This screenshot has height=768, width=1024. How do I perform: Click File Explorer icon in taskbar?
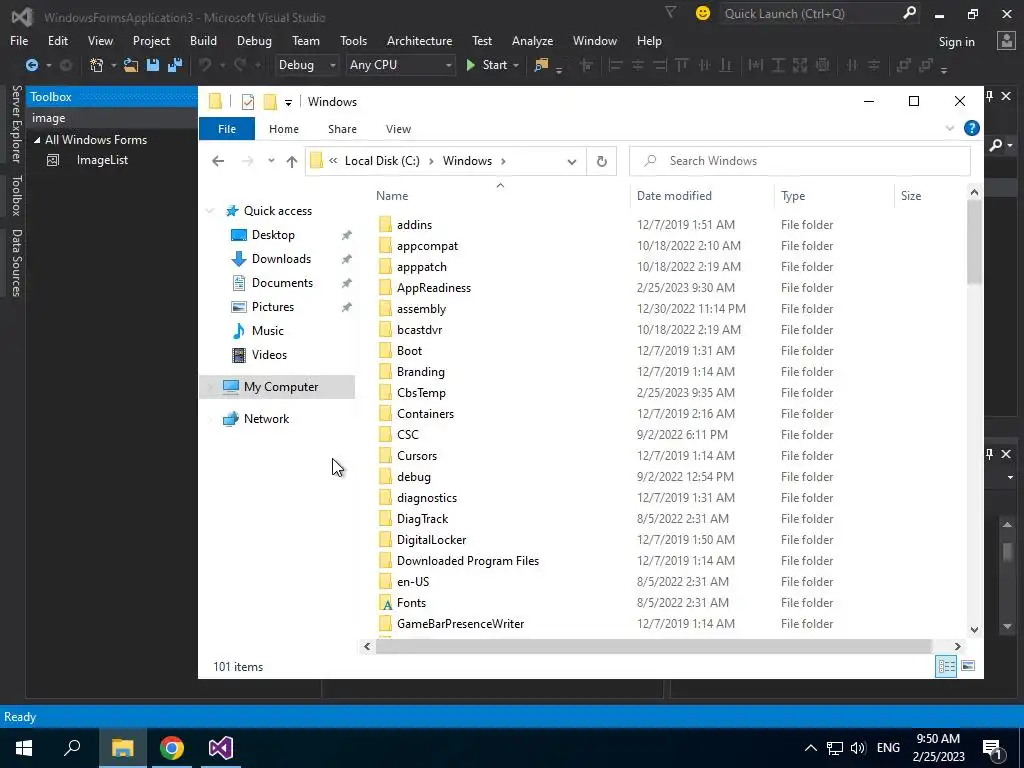[x=122, y=748]
